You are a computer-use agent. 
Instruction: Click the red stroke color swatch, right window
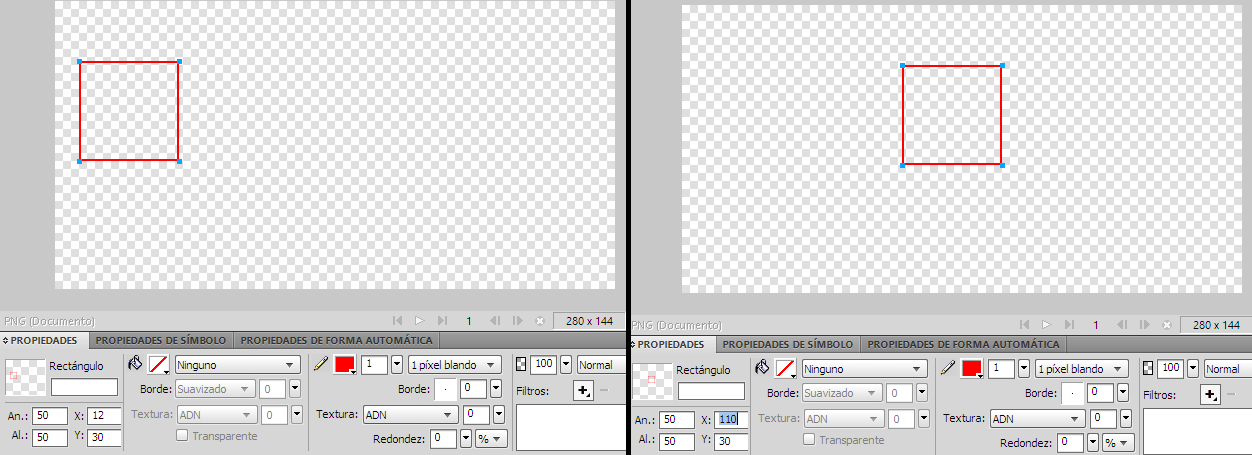point(971,369)
